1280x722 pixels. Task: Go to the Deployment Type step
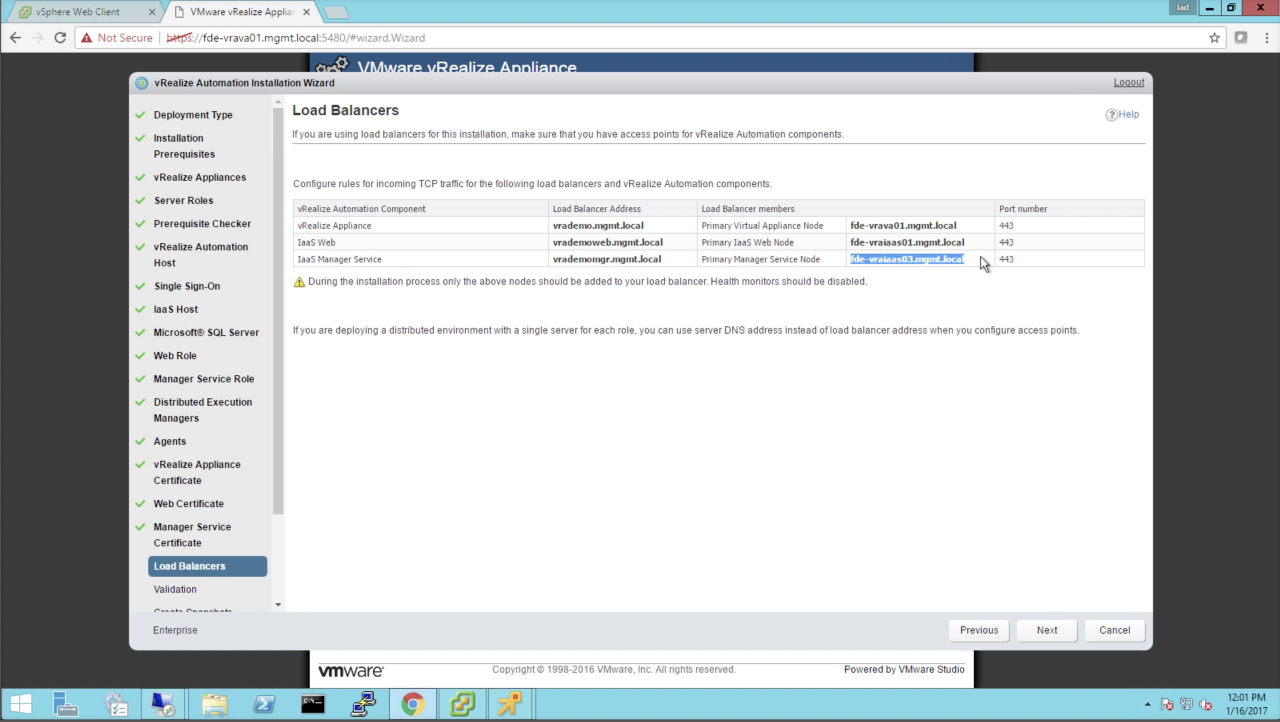(x=193, y=115)
